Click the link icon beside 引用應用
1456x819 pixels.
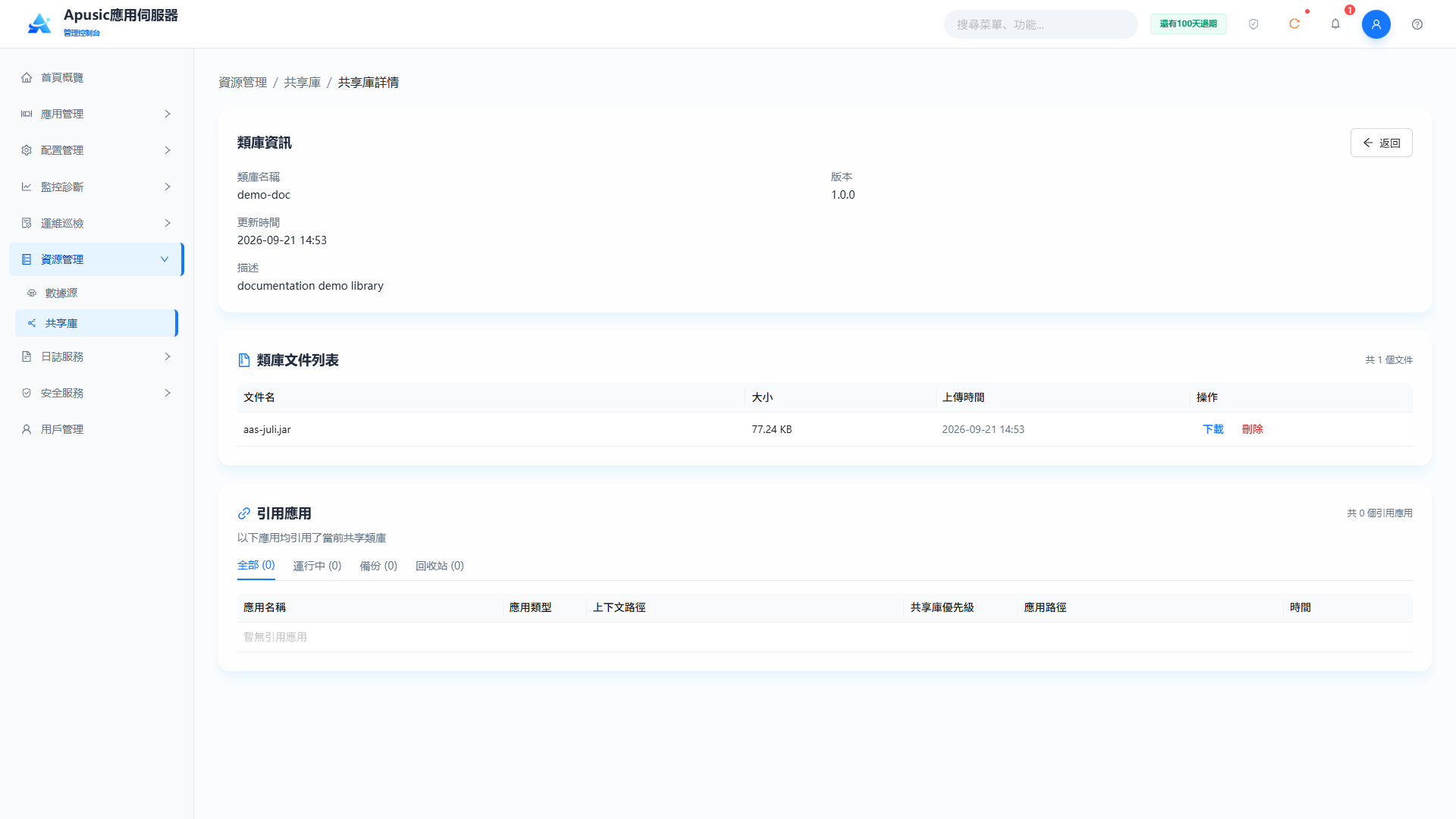coord(244,513)
